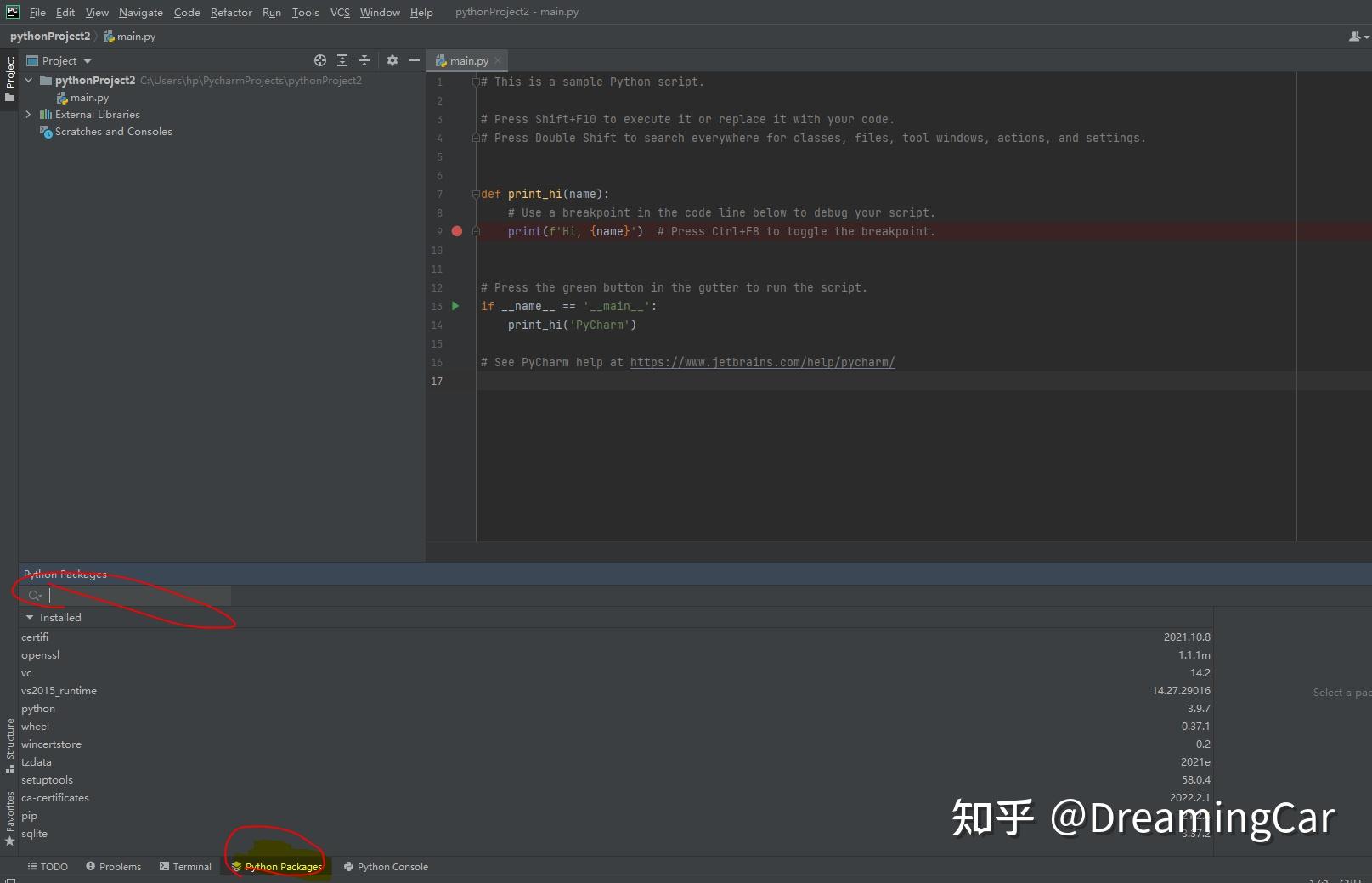Click the Collapse All icon in Project panel

pyautogui.click(x=364, y=60)
